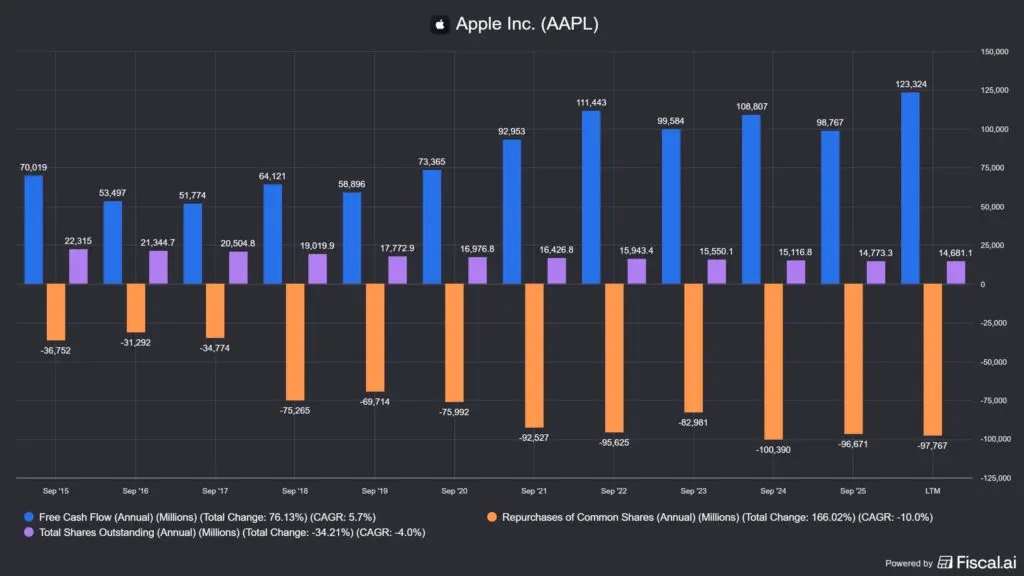Click the 98,767 free cash flow bar
Viewport: 1024px width, 576px height.
(x=830, y=207)
